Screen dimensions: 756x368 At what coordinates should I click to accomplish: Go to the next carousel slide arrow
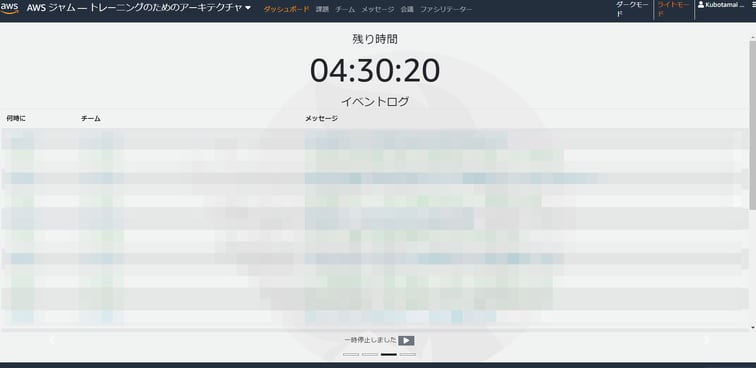[706, 340]
